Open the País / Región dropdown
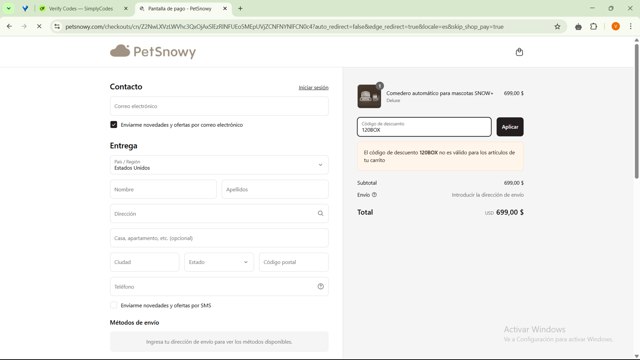Viewport: 640px width, 360px height. 219,165
